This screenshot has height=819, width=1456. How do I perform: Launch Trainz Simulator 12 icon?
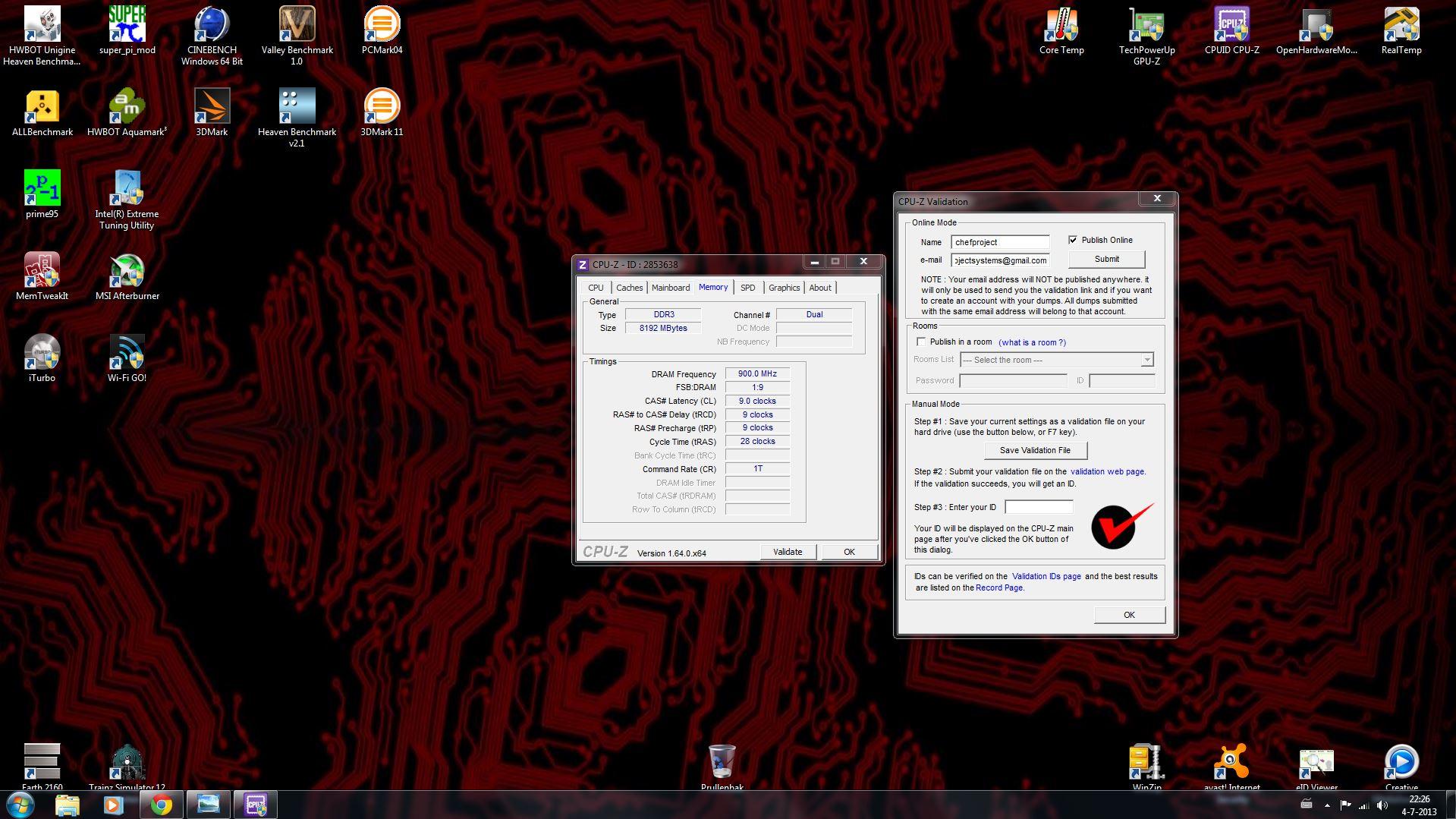pyautogui.click(x=127, y=767)
